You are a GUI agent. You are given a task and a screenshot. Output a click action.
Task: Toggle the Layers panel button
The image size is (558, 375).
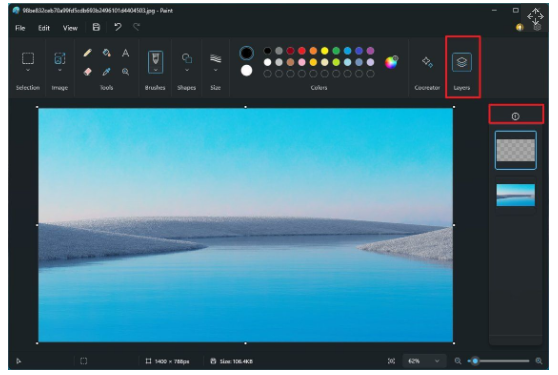point(462,62)
